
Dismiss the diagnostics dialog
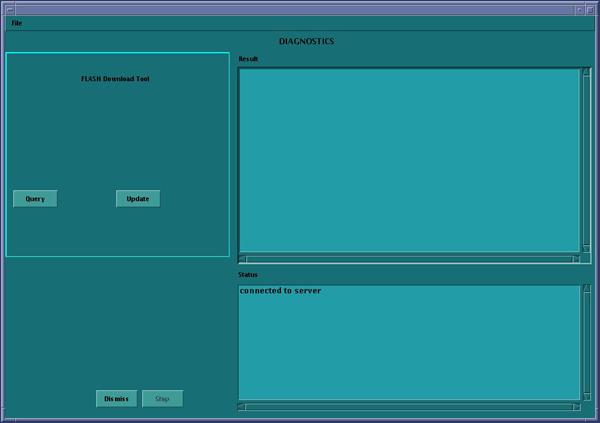point(116,399)
